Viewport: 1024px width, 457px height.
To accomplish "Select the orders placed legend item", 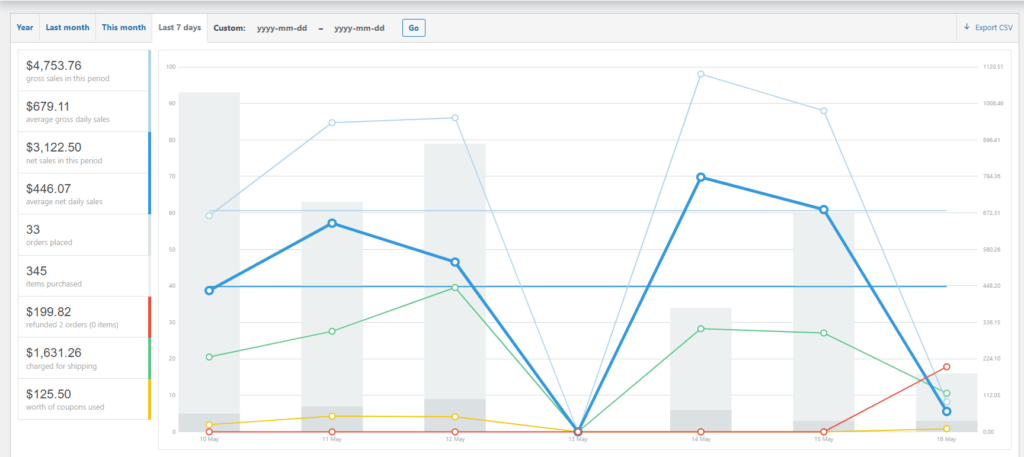I will (83, 235).
